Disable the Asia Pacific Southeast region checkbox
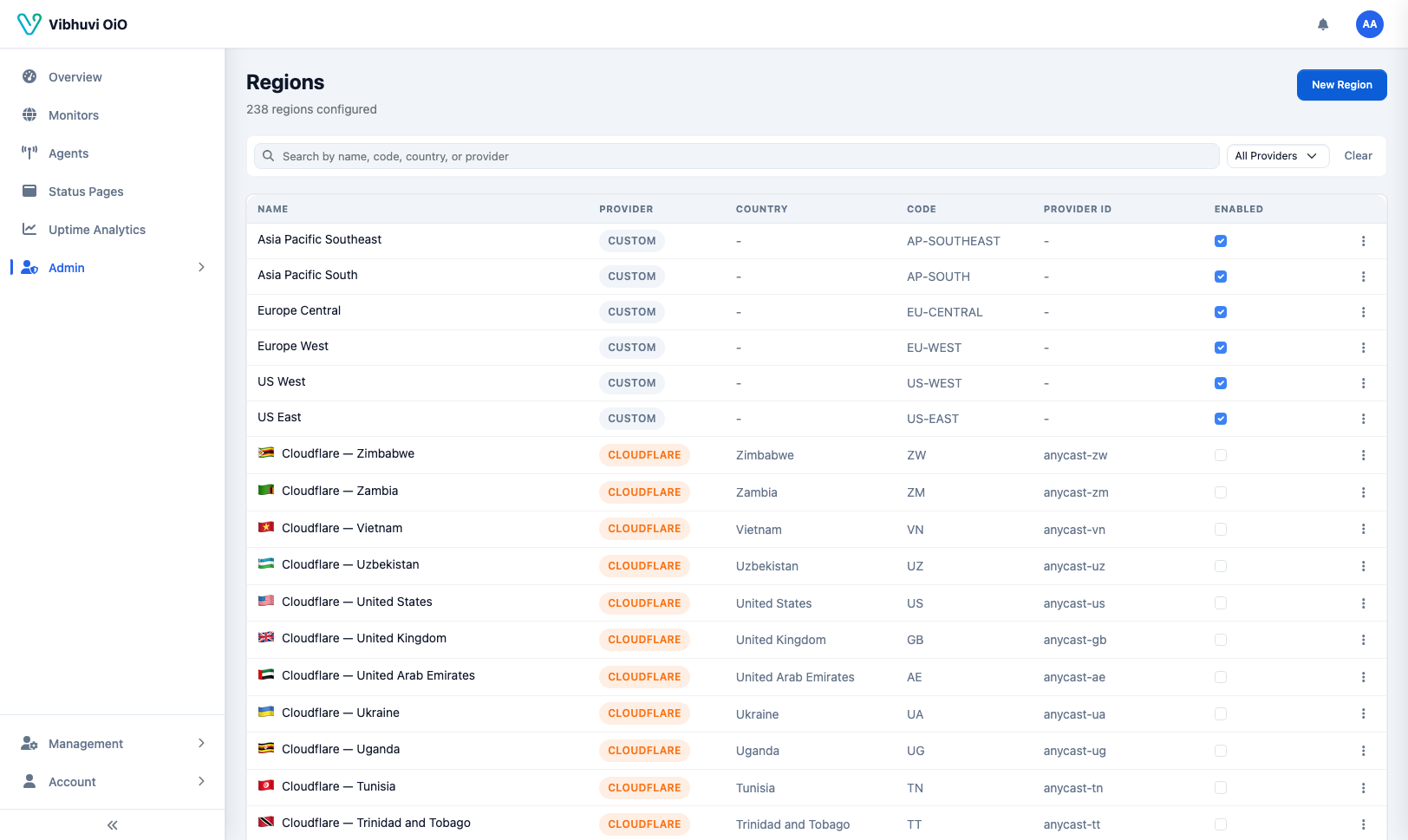 pyautogui.click(x=1221, y=241)
